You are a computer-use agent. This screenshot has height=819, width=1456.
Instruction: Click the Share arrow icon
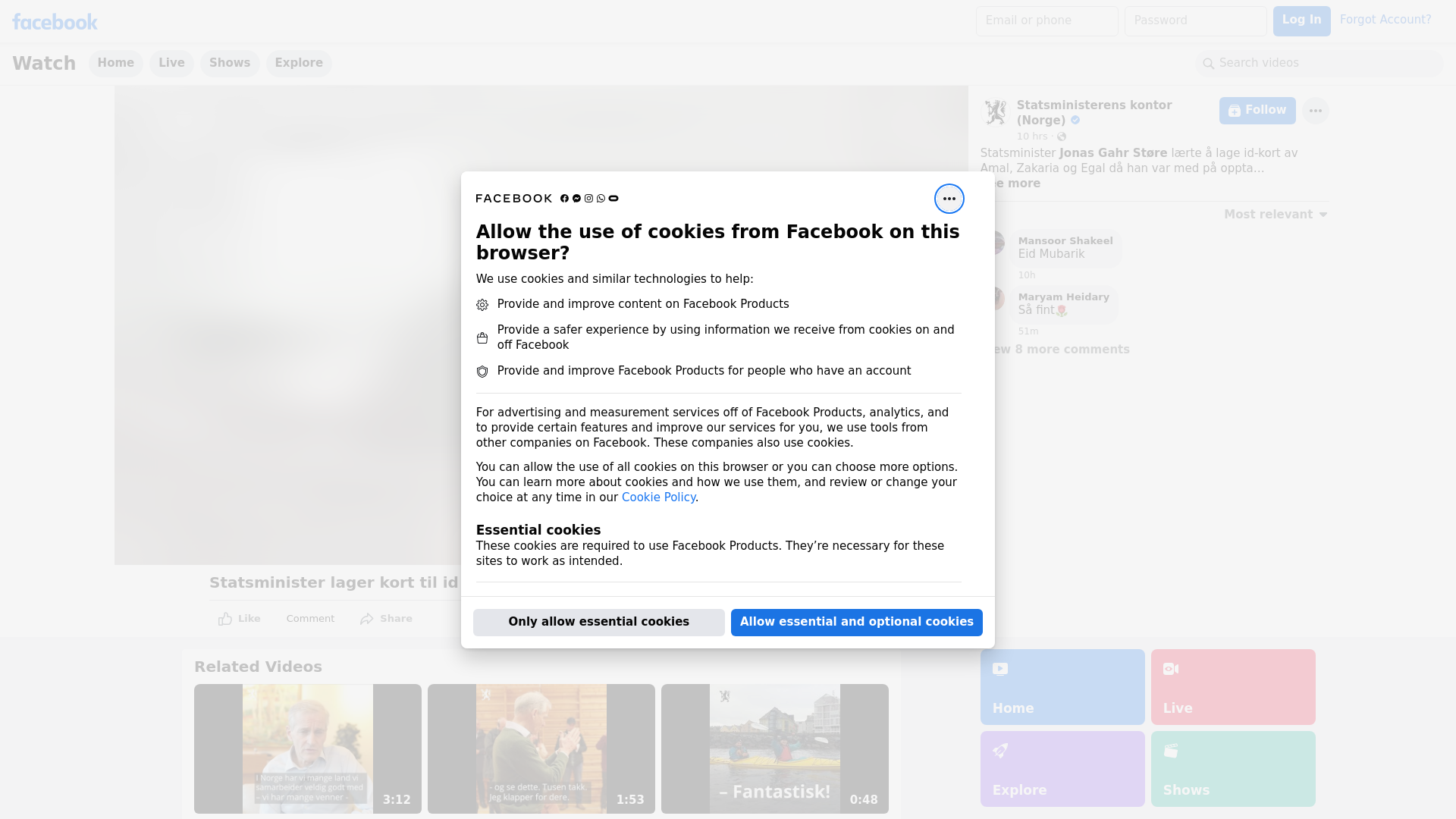point(367,619)
